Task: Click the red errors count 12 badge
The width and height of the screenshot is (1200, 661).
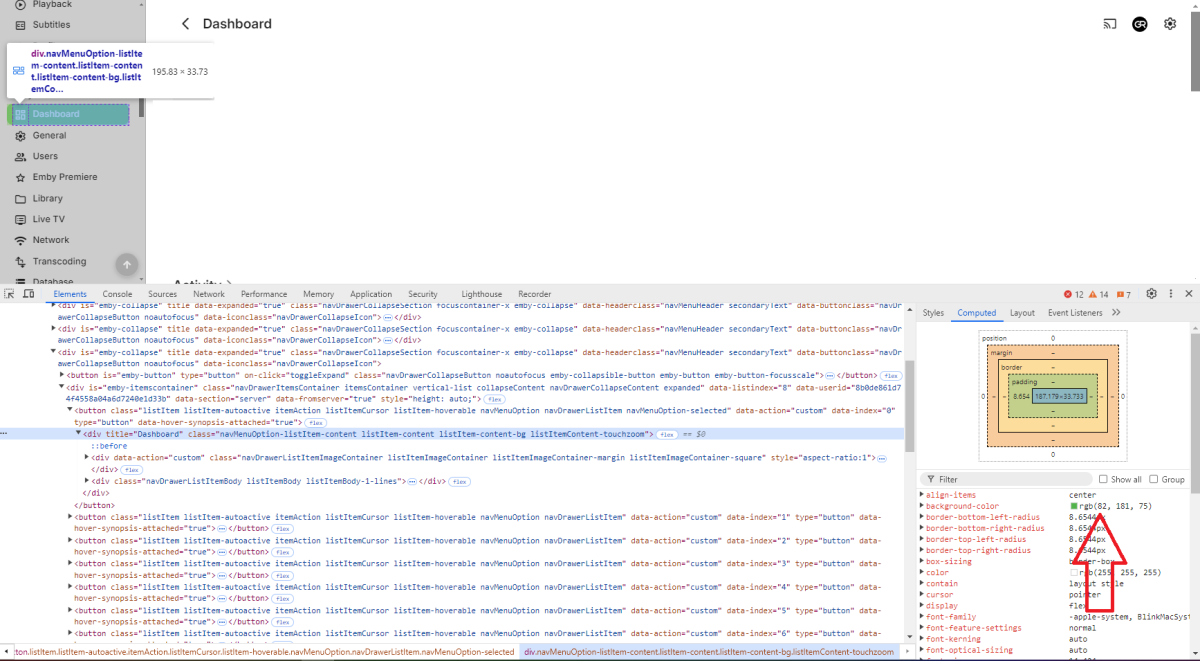Action: coord(1074,295)
